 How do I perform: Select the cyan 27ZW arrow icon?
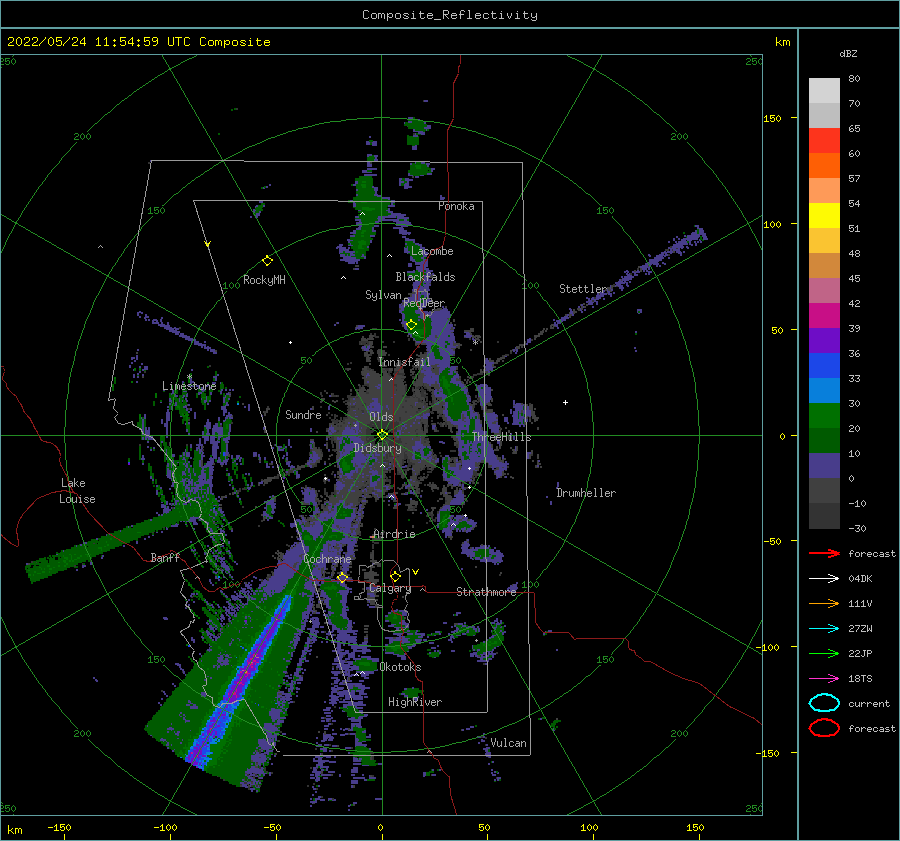coord(824,629)
